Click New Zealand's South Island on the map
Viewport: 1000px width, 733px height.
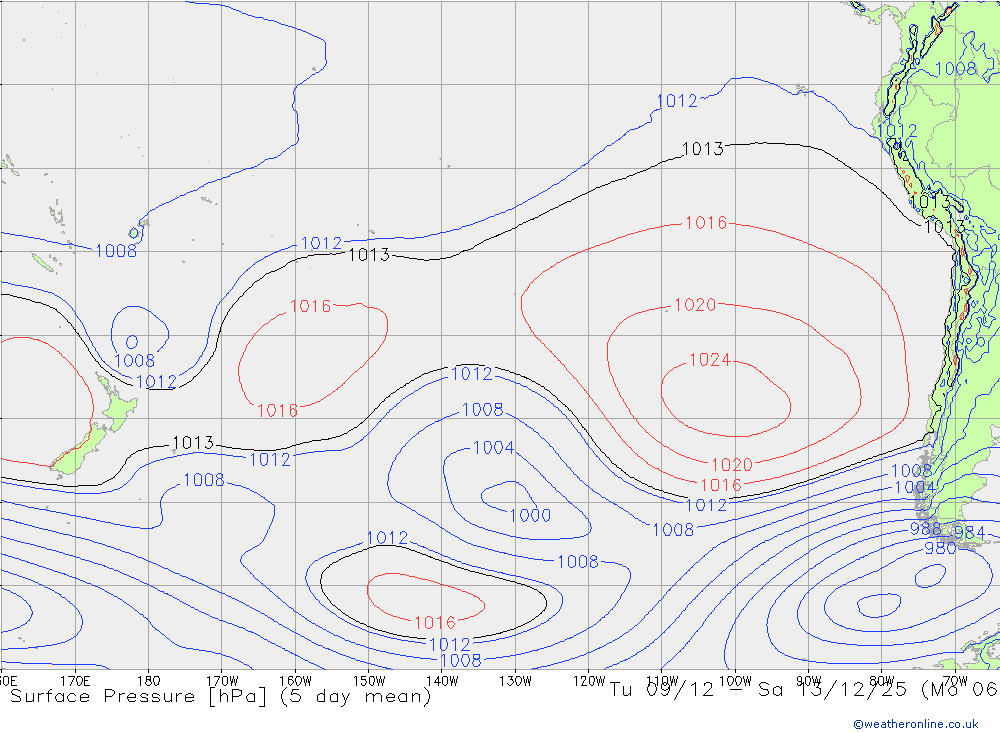click(x=78, y=450)
